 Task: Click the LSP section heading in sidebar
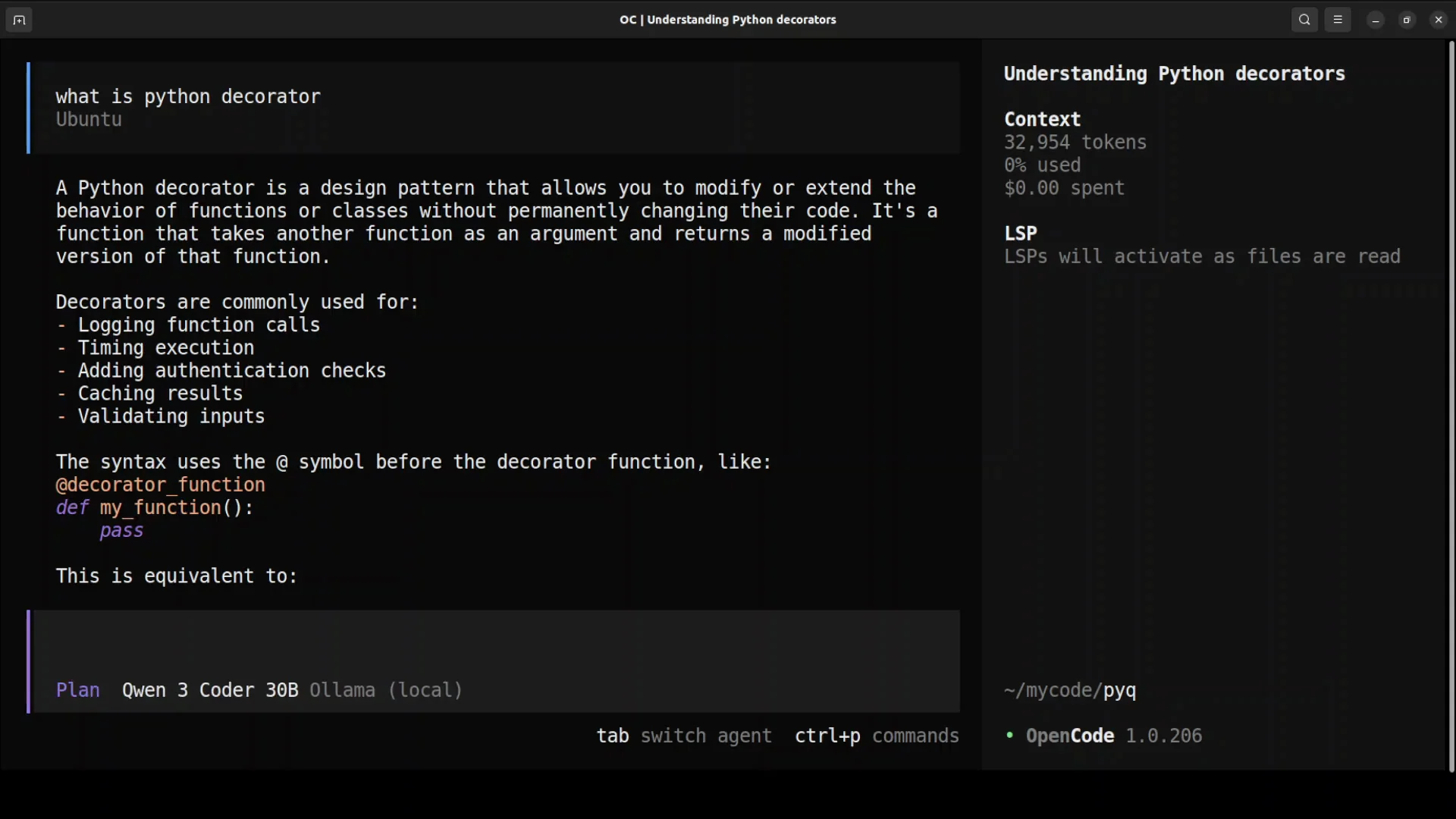point(1021,233)
